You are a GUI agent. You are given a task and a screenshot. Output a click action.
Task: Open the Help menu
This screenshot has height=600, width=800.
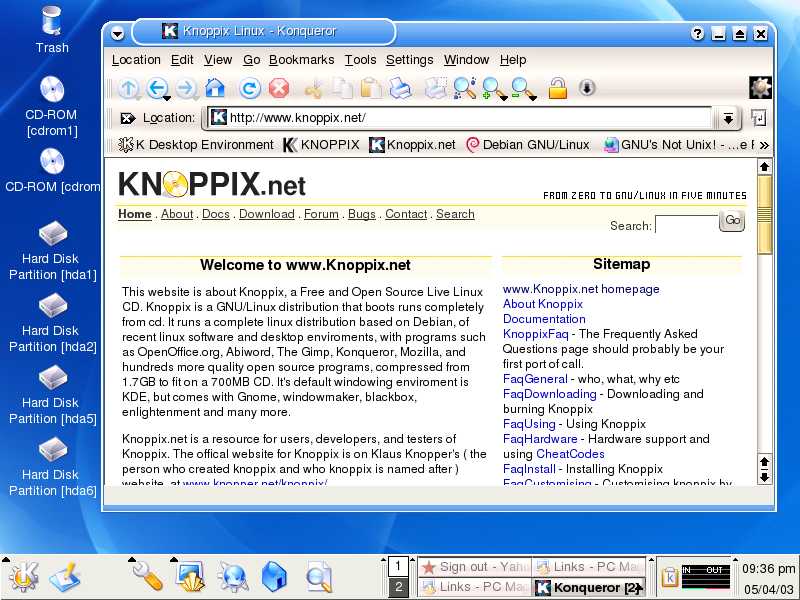[x=513, y=60]
